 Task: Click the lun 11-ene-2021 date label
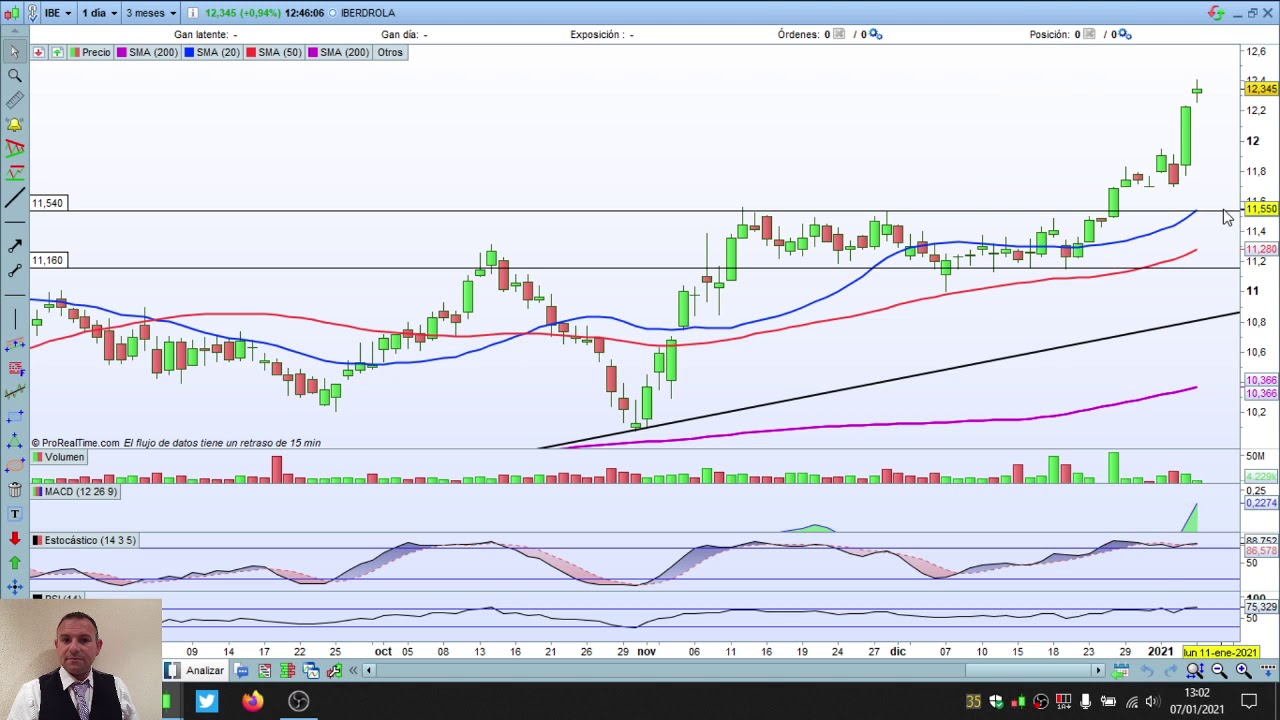1220,652
